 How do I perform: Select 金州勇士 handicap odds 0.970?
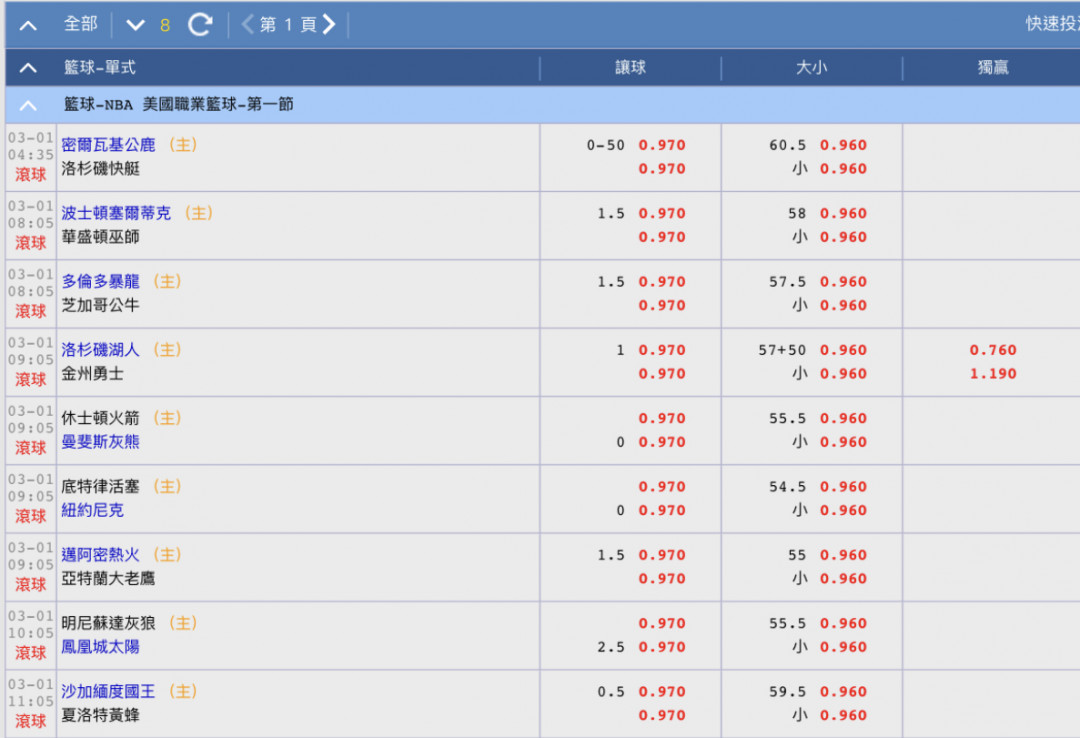tap(662, 373)
